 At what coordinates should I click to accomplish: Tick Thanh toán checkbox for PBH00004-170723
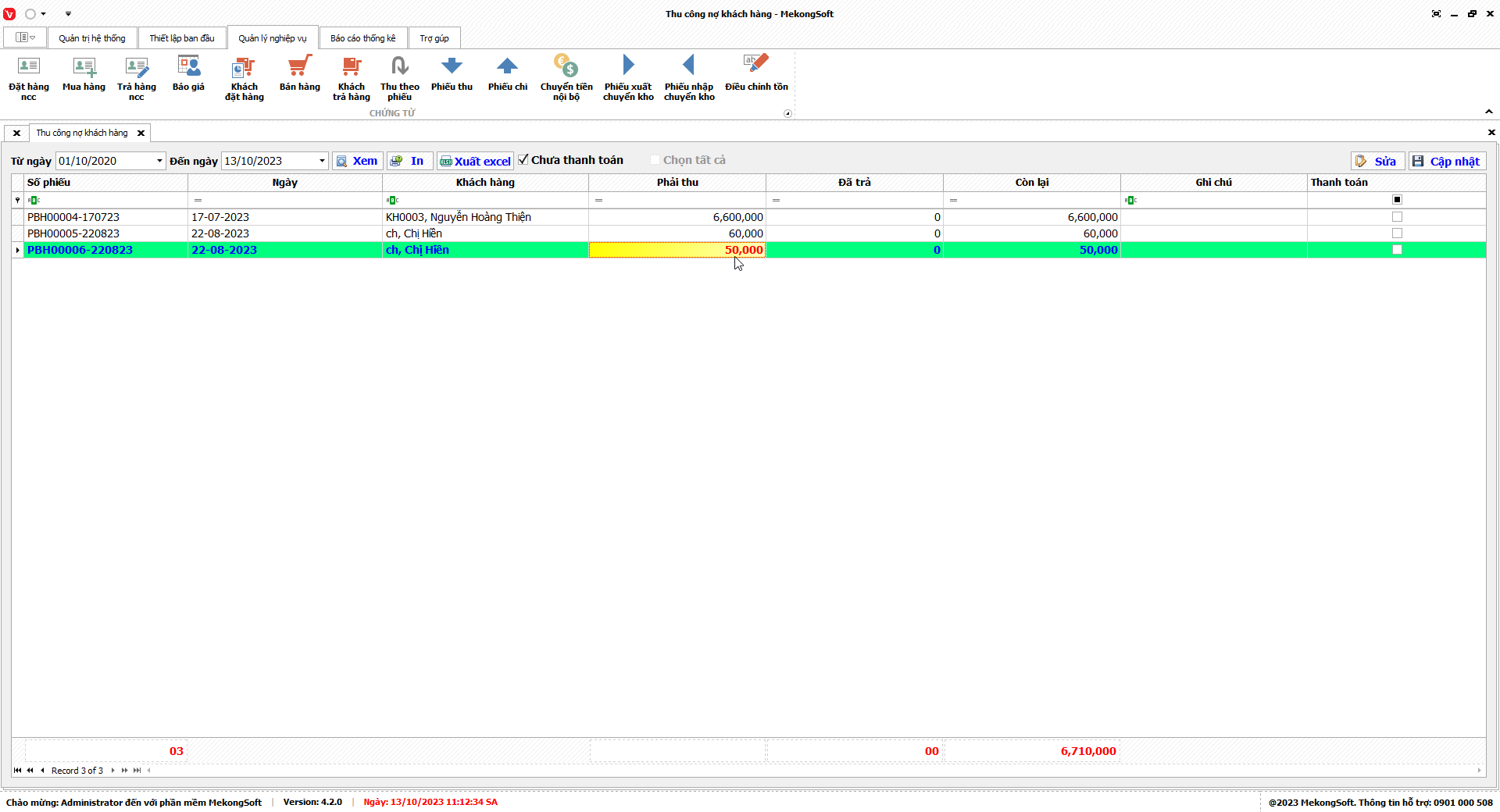coord(1397,217)
